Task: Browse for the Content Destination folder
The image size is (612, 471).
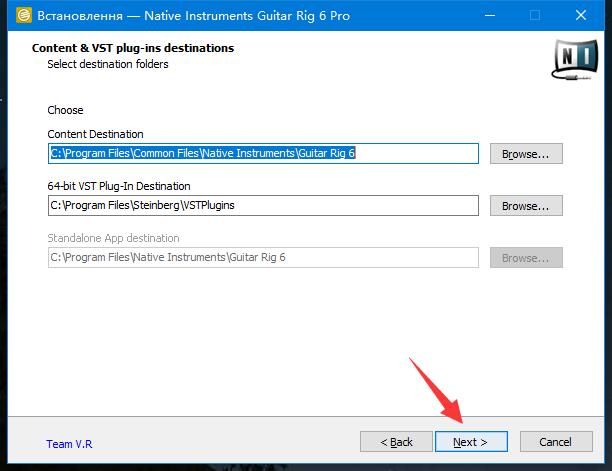Action: tap(526, 153)
